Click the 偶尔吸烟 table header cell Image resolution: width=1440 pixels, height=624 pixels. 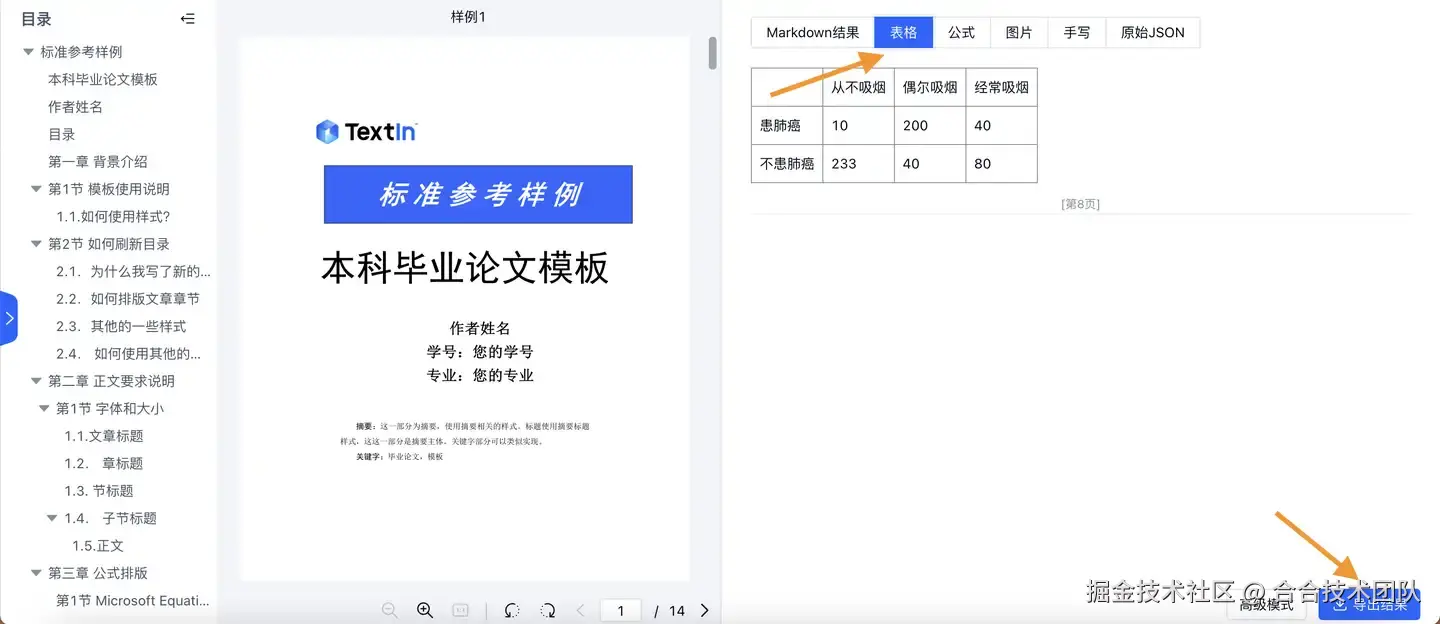point(930,87)
